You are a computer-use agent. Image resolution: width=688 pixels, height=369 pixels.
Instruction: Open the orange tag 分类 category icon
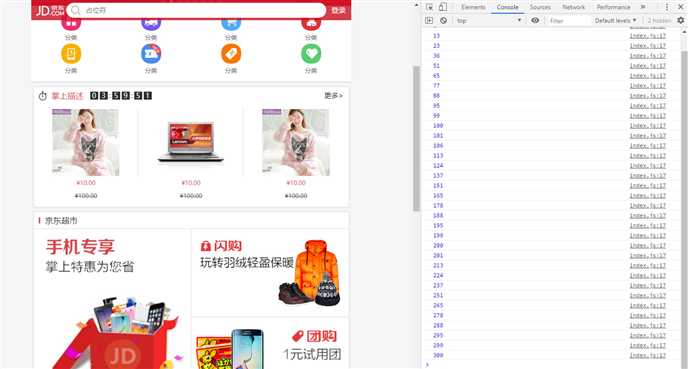point(231,54)
